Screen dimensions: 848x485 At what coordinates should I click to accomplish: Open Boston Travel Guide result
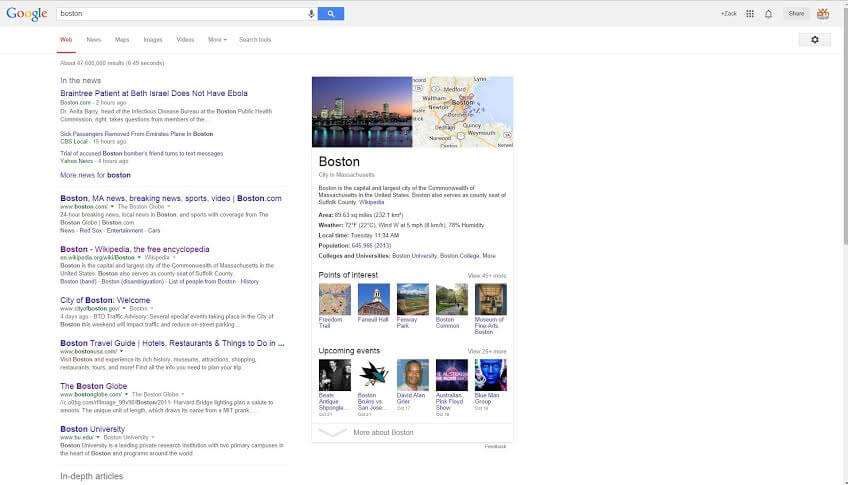point(173,343)
